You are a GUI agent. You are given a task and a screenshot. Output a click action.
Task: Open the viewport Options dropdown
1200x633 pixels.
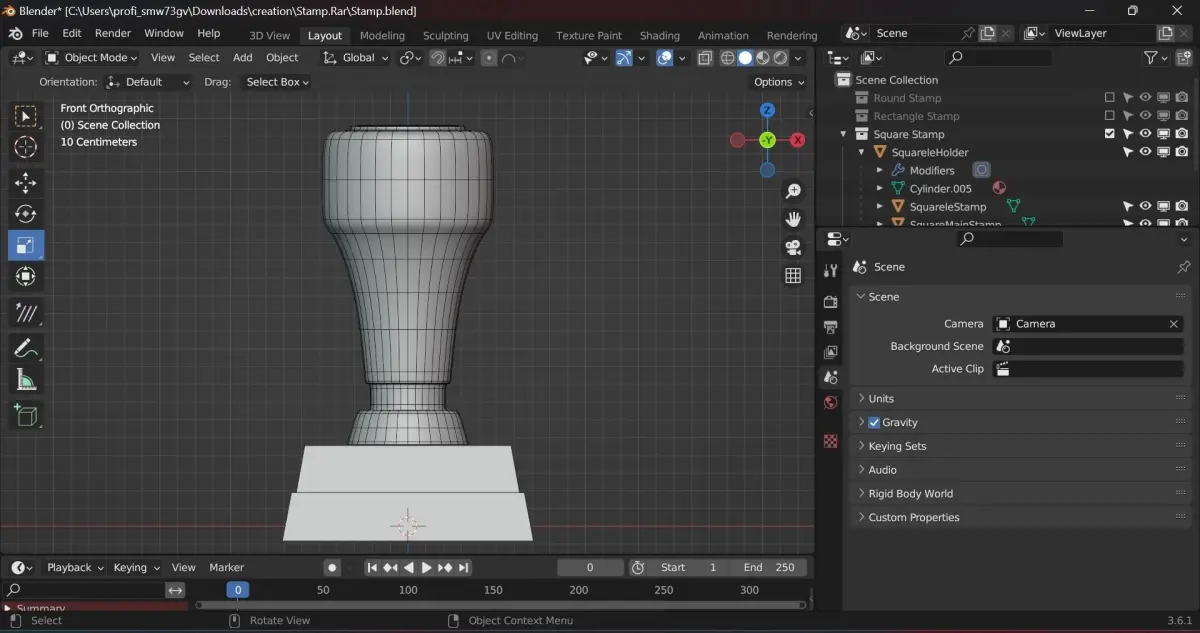(x=779, y=82)
